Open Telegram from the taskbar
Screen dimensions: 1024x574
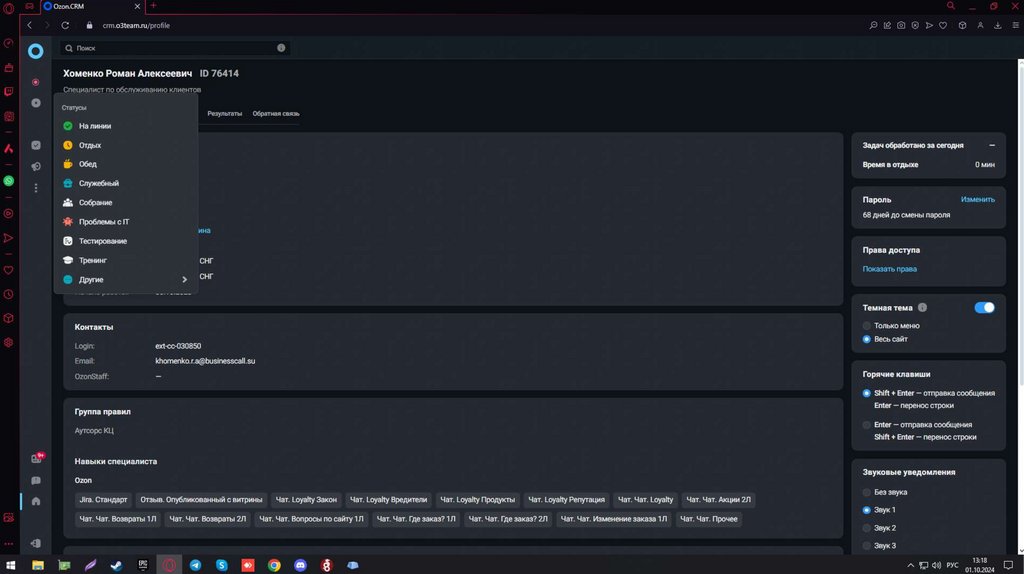click(x=195, y=565)
